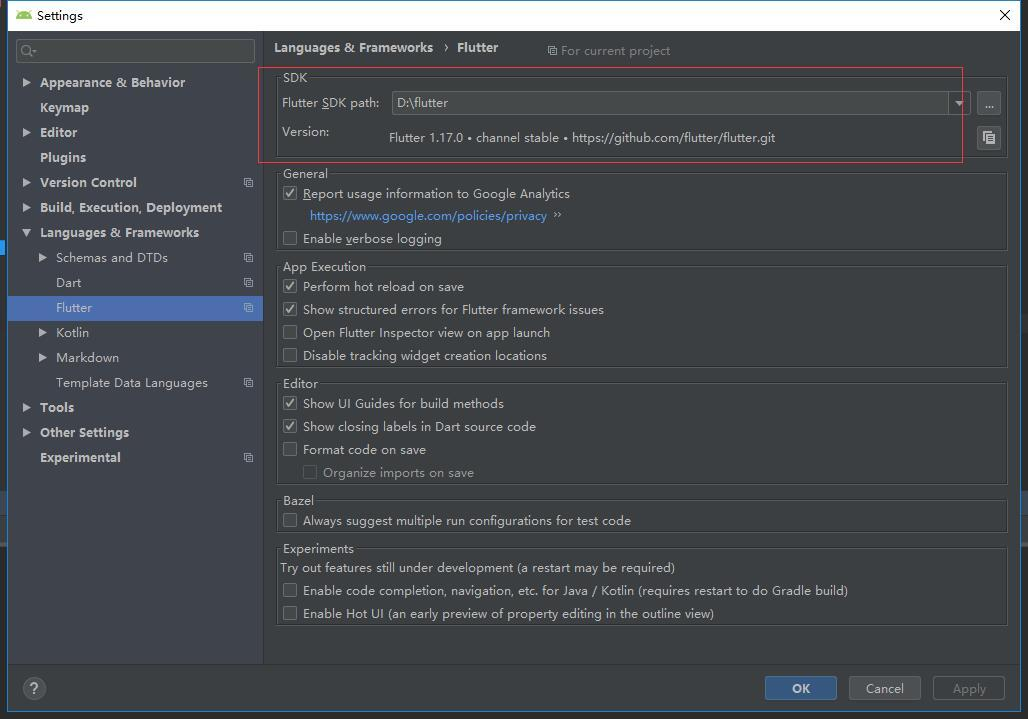Screen dimensions: 1028x719
Task: Copy Flutter version info with the copy icon
Action: (x=989, y=138)
